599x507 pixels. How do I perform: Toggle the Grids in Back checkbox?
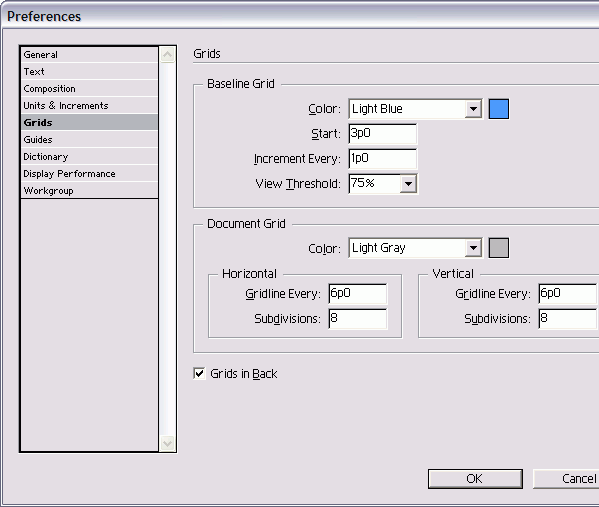coord(199,373)
